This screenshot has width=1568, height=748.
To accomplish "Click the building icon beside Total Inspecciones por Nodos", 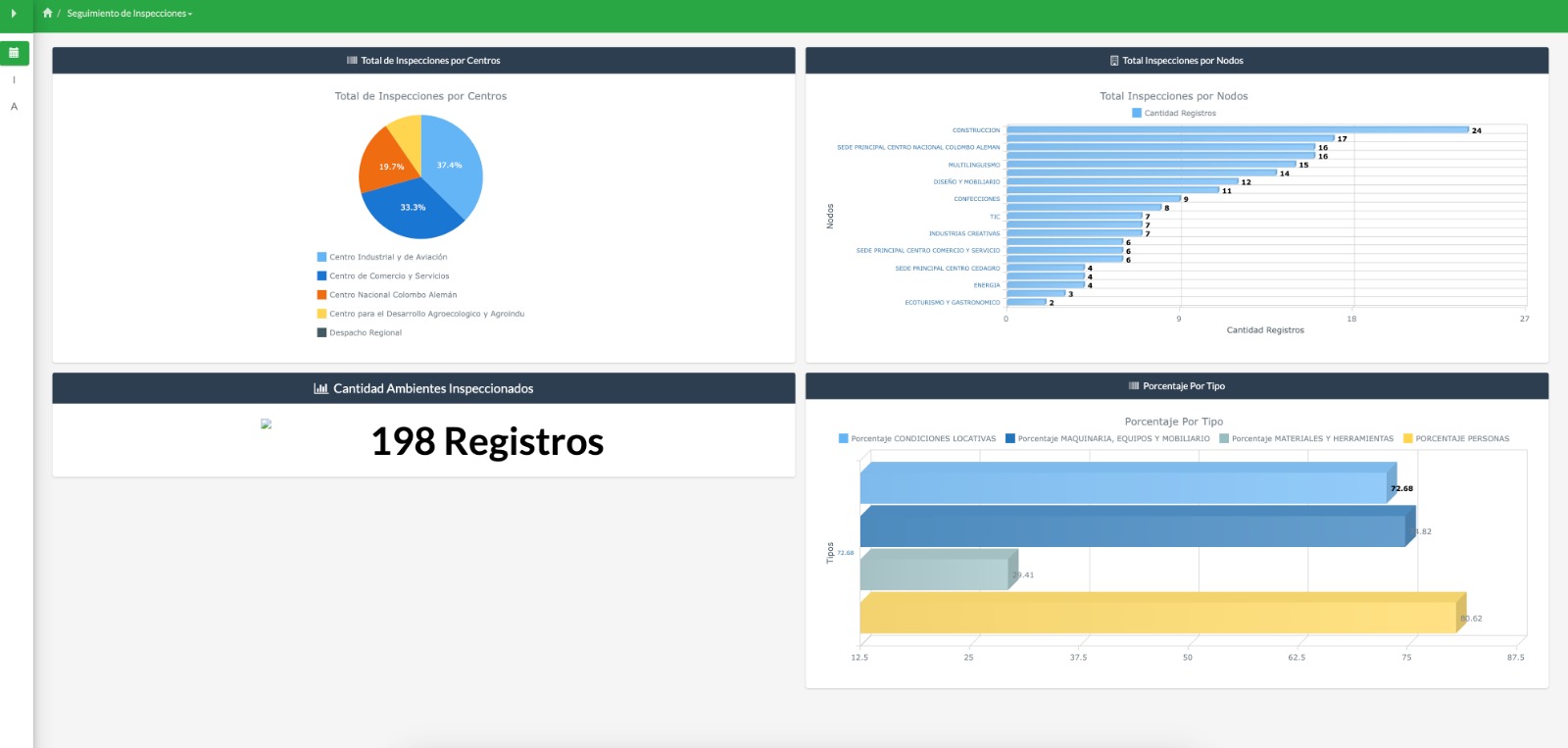I will [x=1114, y=61].
